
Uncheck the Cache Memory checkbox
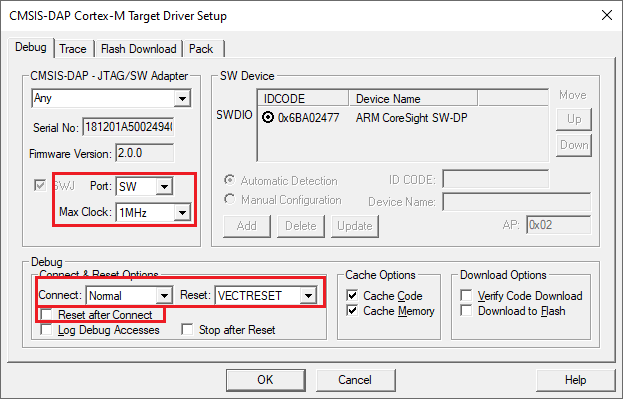[x=352, y=310]
